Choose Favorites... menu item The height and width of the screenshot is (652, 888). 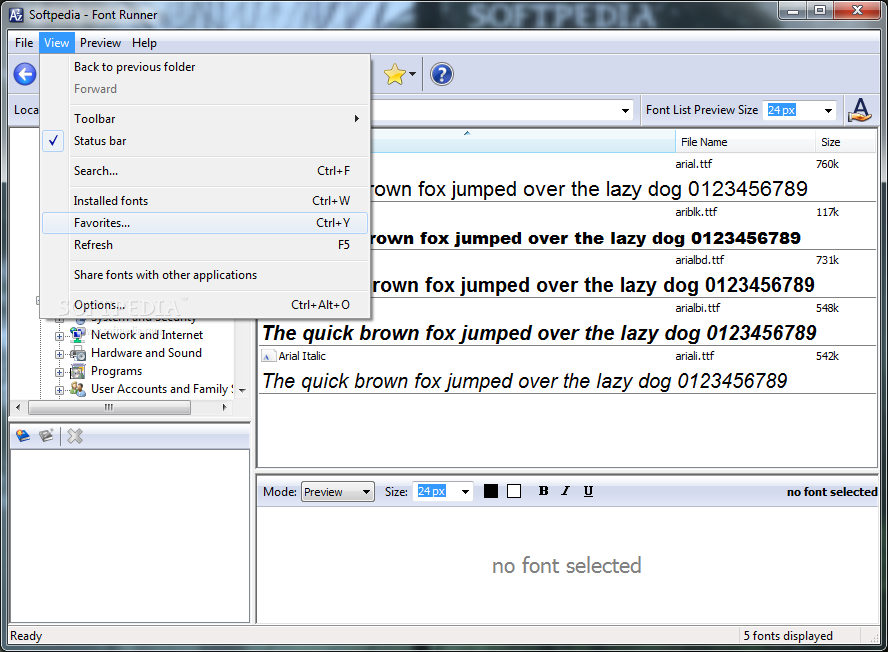(205, 223)
